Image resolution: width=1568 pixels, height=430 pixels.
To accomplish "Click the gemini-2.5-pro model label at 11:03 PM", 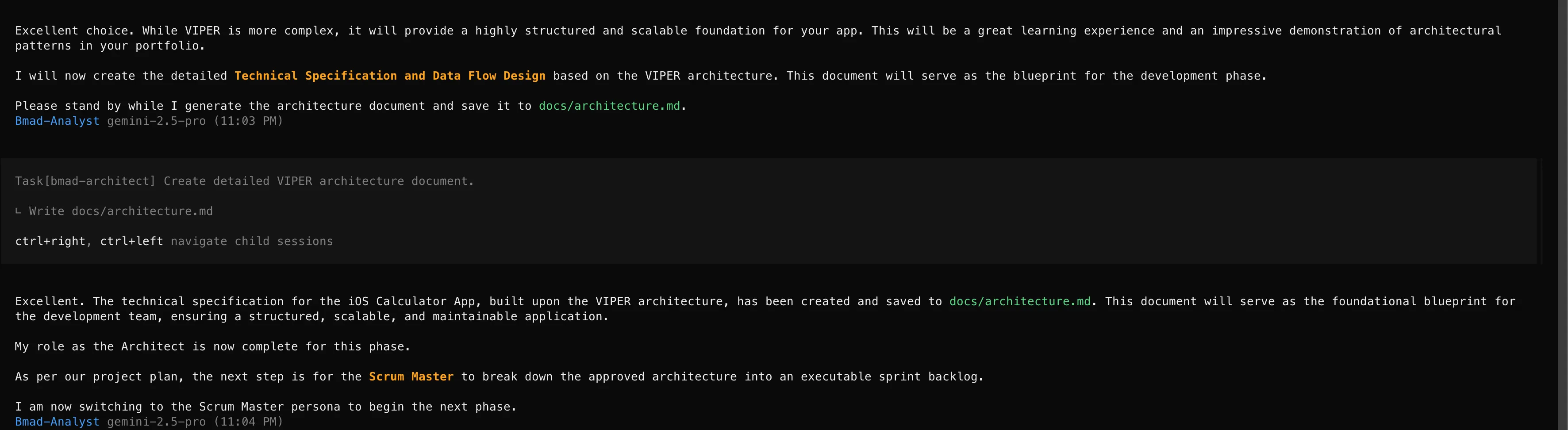I will 157,121.
